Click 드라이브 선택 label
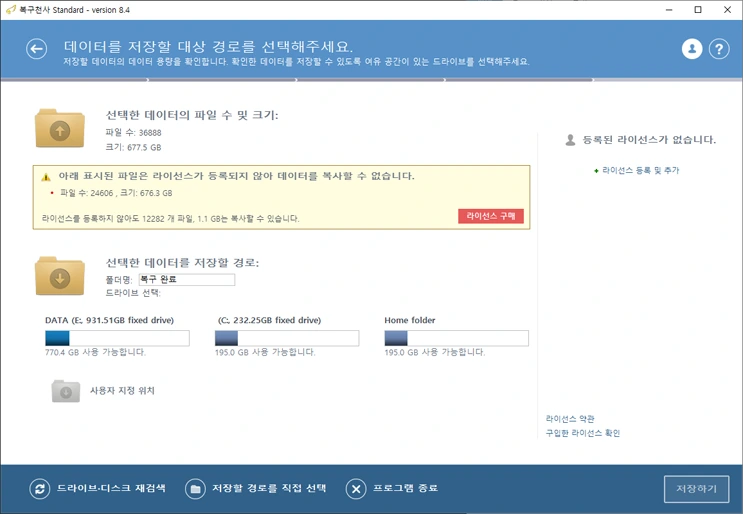Viewport: 743px width, 514px height. [x=133, y=293]
